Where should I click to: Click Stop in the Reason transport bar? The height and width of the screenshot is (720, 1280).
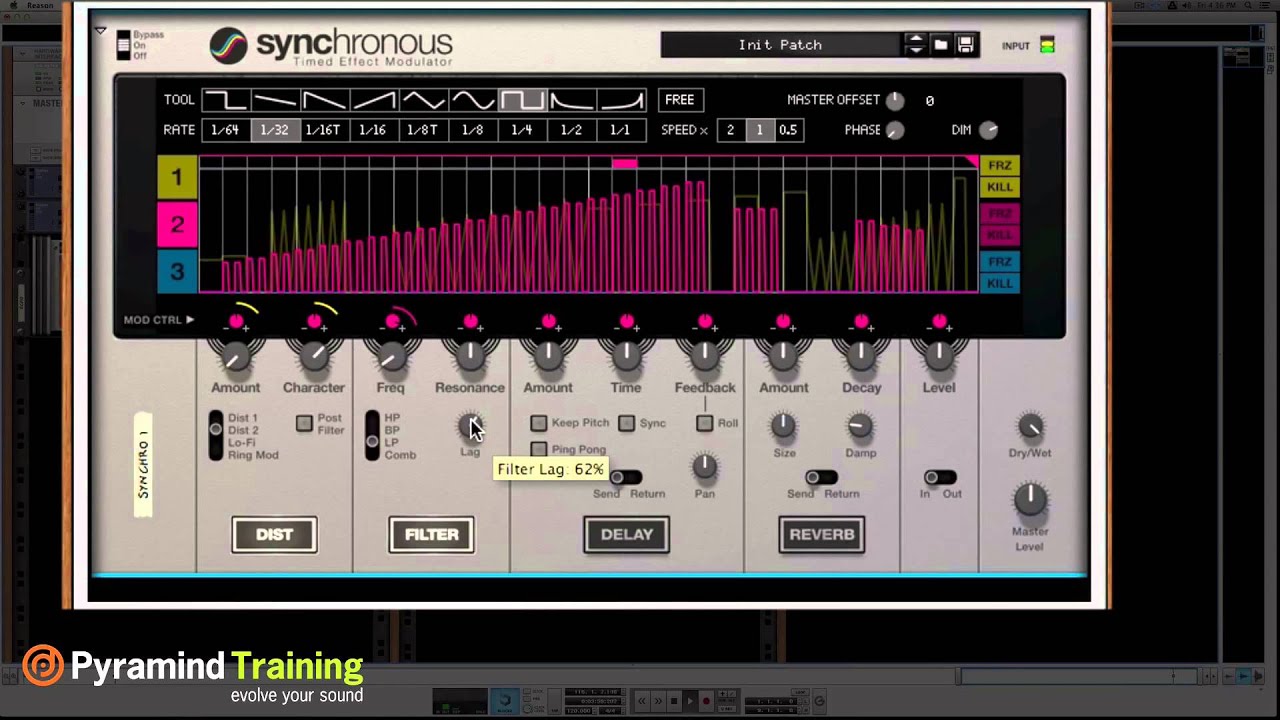[x=674, y=701]
